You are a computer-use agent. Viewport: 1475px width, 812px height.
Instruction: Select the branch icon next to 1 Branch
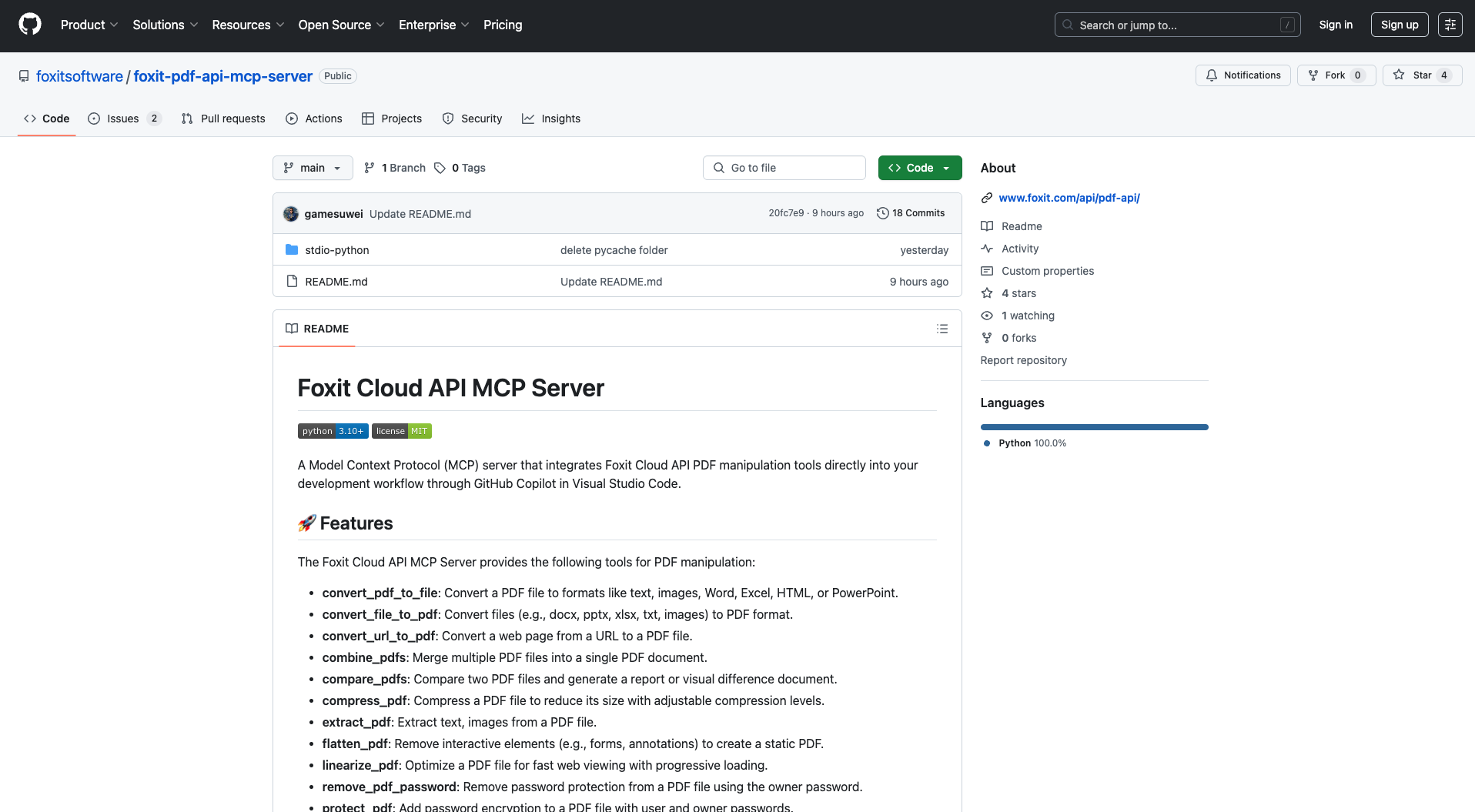[370, 168]
